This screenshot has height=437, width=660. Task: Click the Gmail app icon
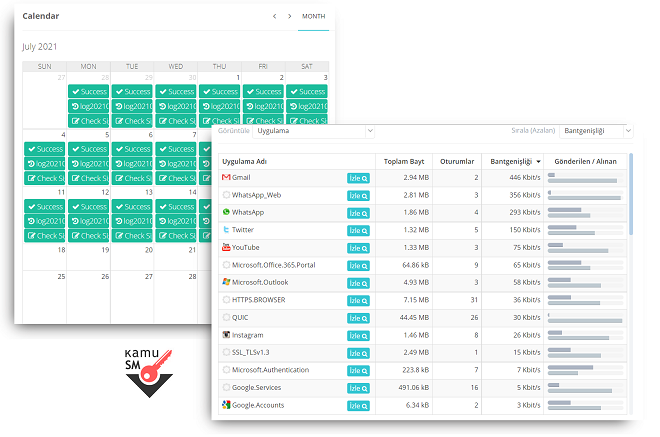tap(226, 177)
